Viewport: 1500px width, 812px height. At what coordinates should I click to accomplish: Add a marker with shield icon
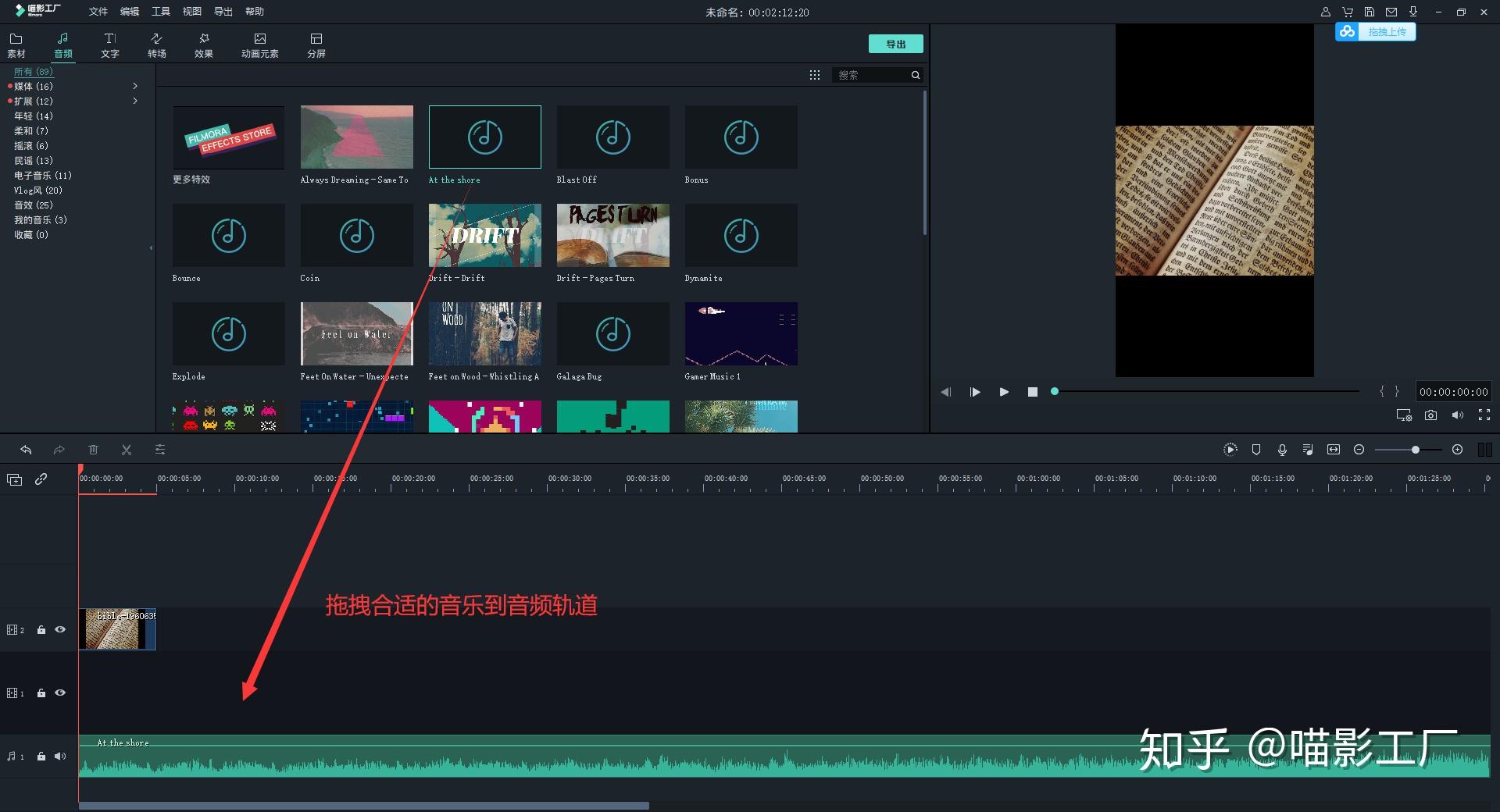(x=1256, y=450)
